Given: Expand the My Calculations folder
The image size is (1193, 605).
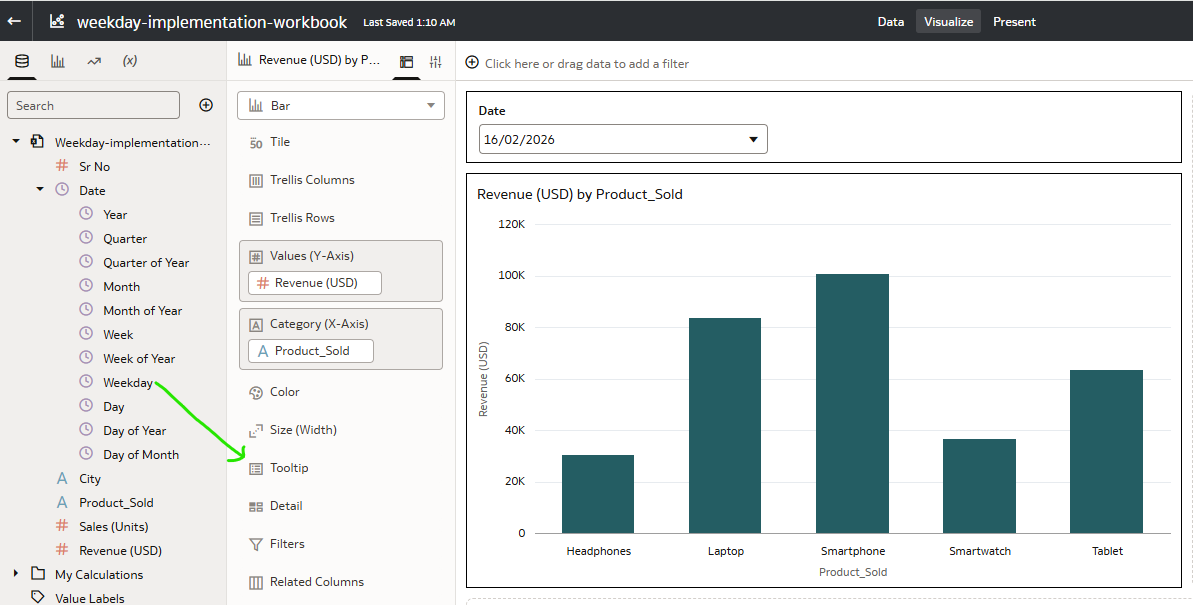Looking at the screenshot, I should click(x=16, y=574).
